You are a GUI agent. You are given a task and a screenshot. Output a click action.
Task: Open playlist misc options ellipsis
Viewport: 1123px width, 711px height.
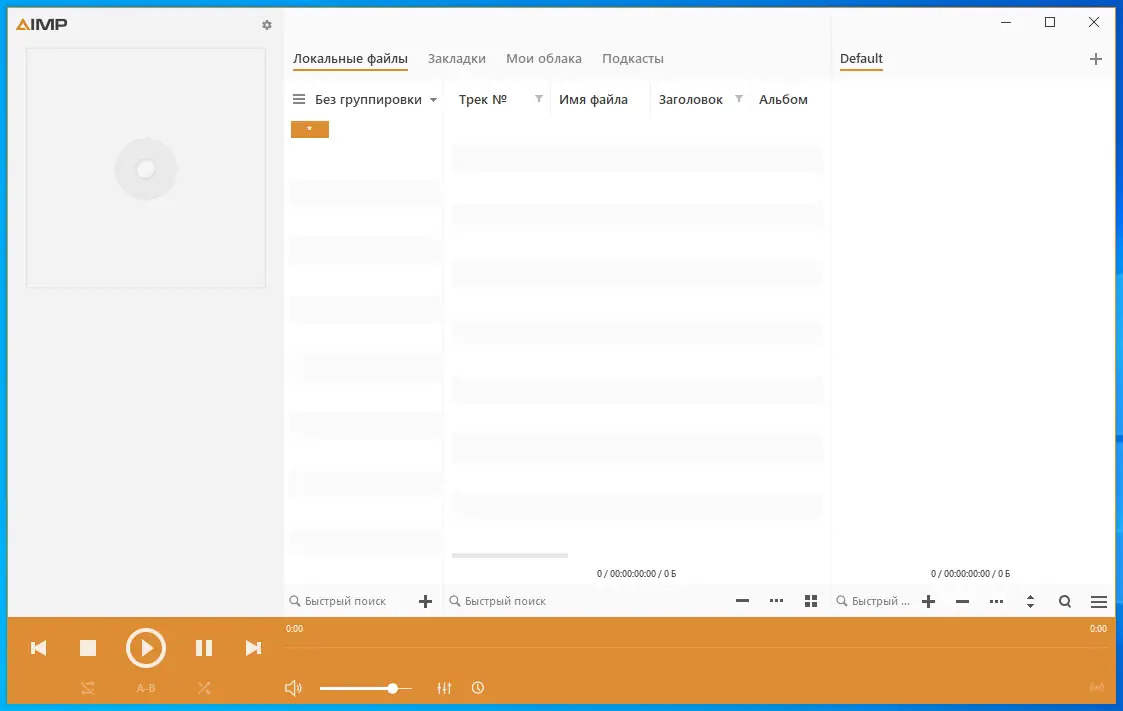click(x=996, y=601)
